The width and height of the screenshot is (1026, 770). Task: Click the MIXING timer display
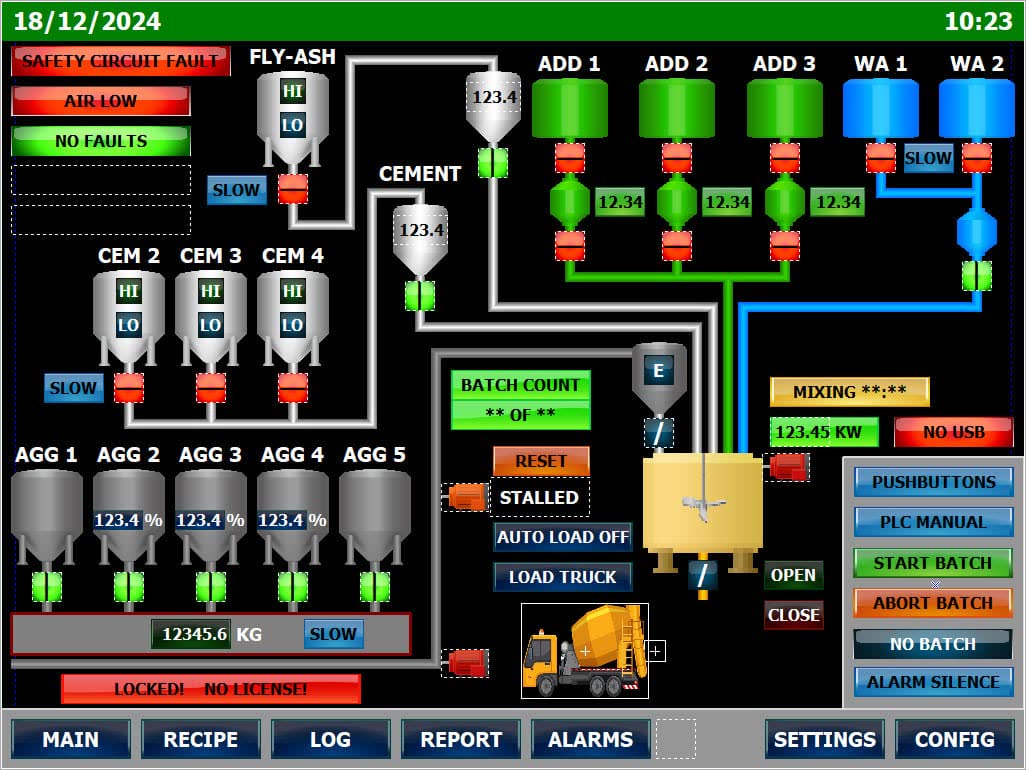coord(849,392)
